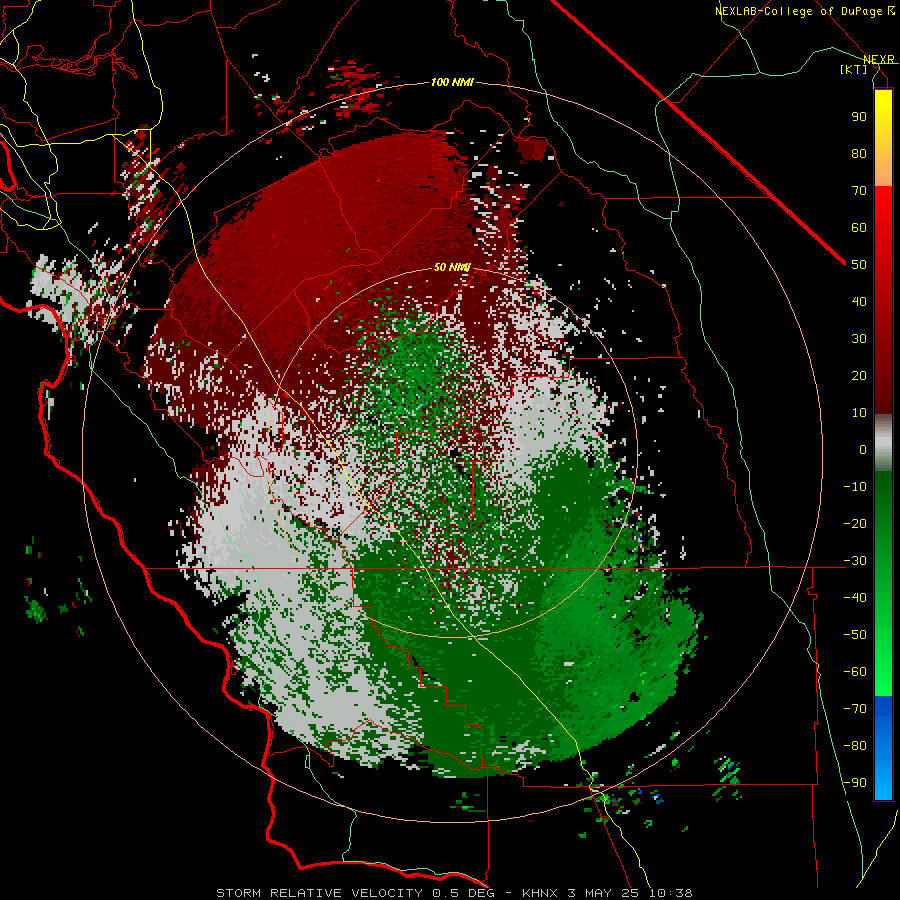This screenshot has width=900, height=900.
Task: Click the 70 value on the velocity scale
Action: pos(859,191)
